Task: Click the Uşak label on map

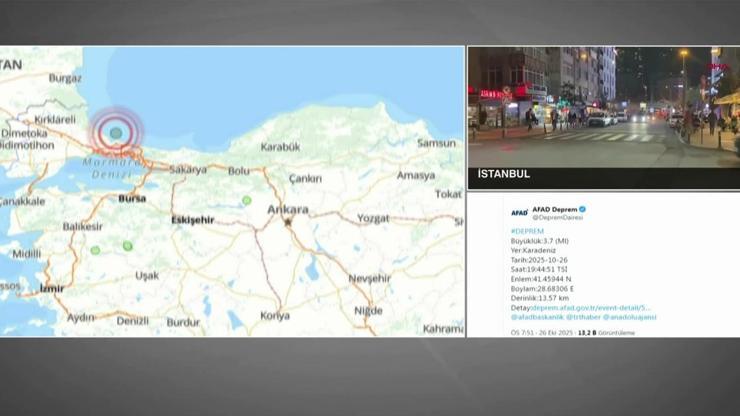Action: click(x=147, y=275)
